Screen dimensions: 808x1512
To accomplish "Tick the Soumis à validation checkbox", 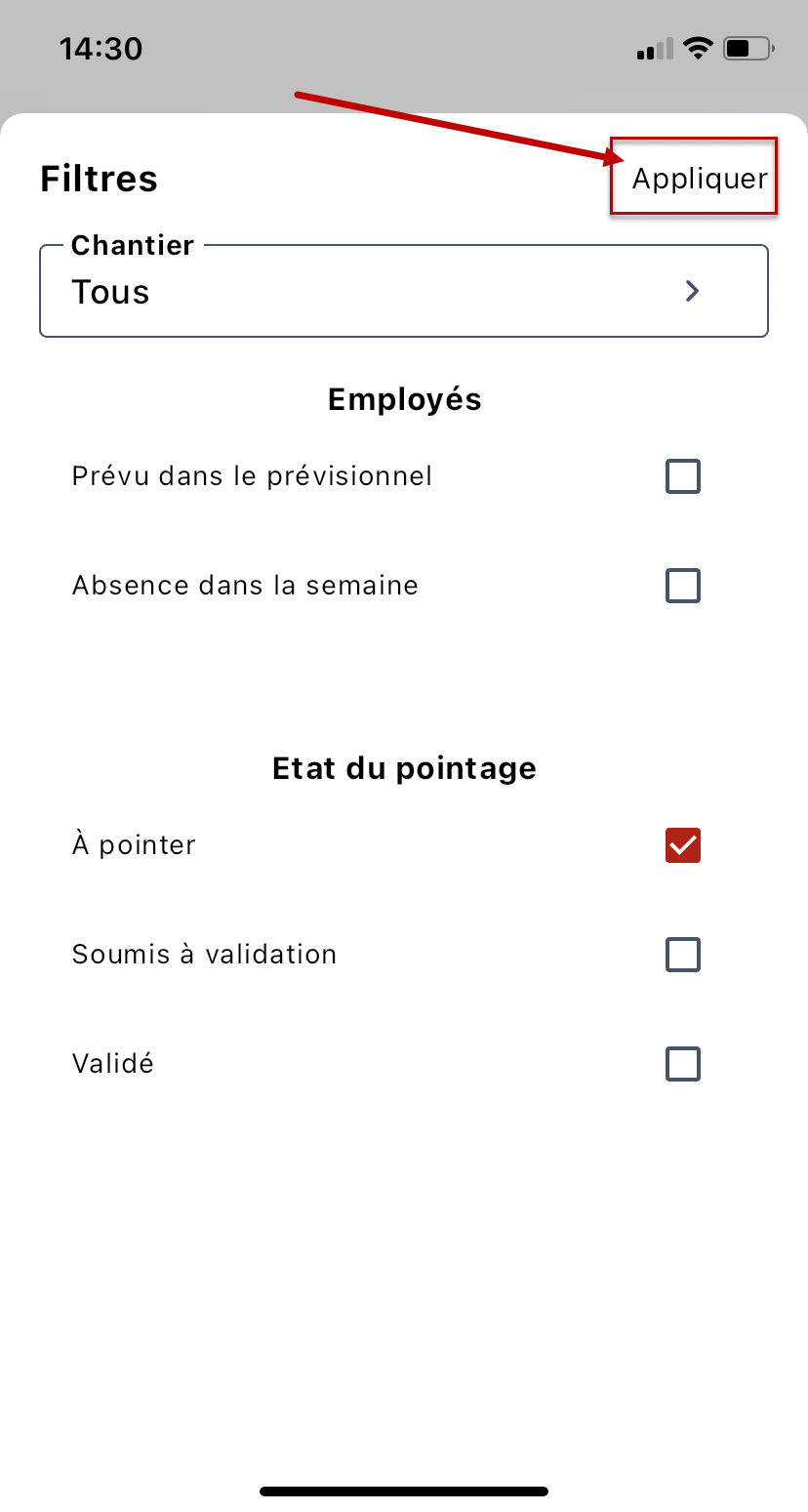I will coord(682,955).
